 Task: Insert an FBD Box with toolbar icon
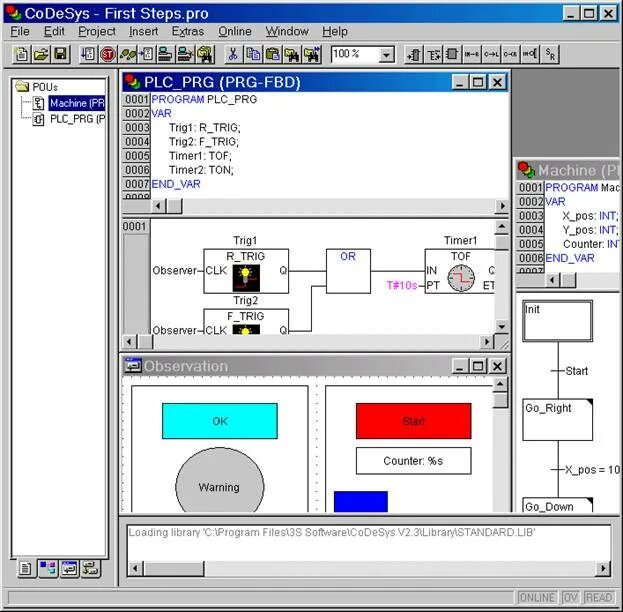(x=452, y=54)
